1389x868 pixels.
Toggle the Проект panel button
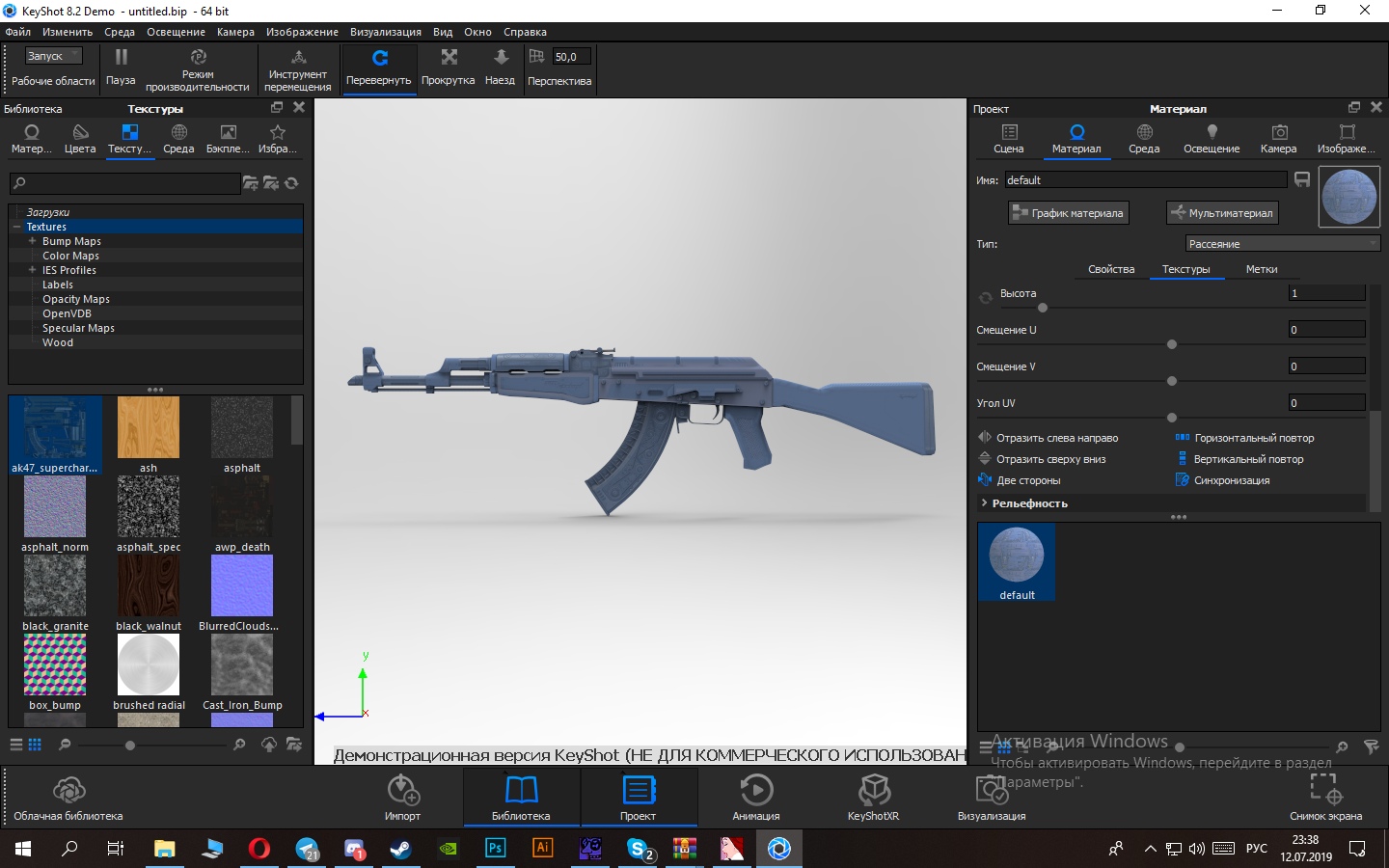[638, 798]
